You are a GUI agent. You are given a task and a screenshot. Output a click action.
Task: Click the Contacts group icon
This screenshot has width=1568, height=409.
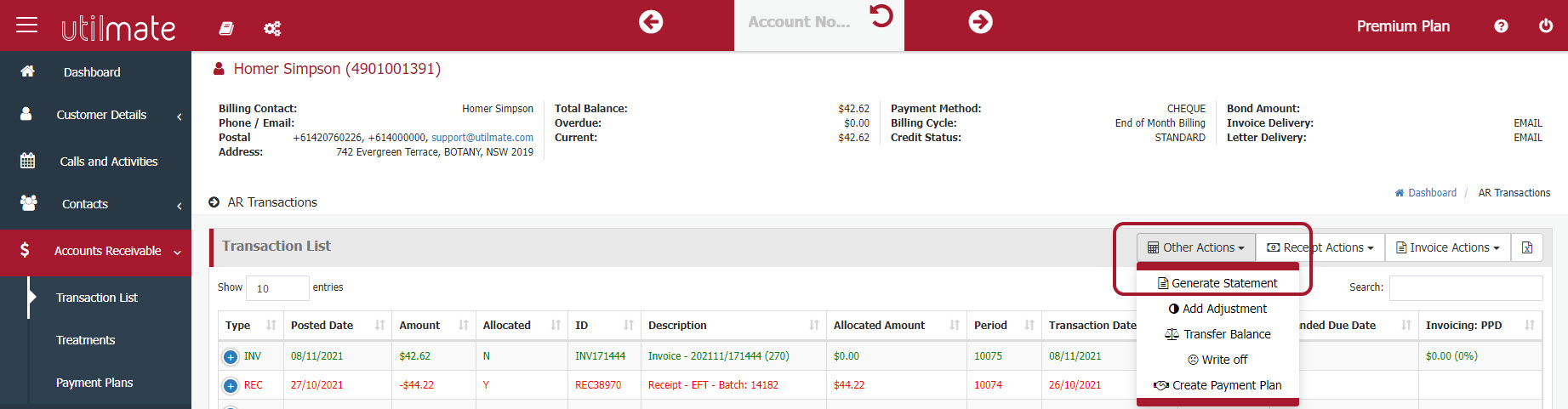(28, 203)
